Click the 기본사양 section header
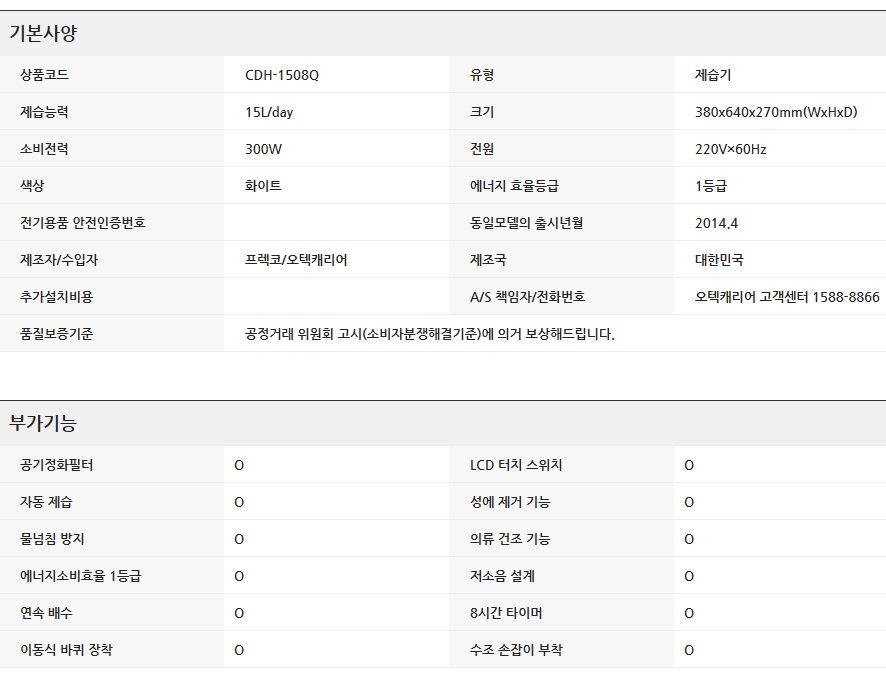886x680 pixels. click(43, 33)
